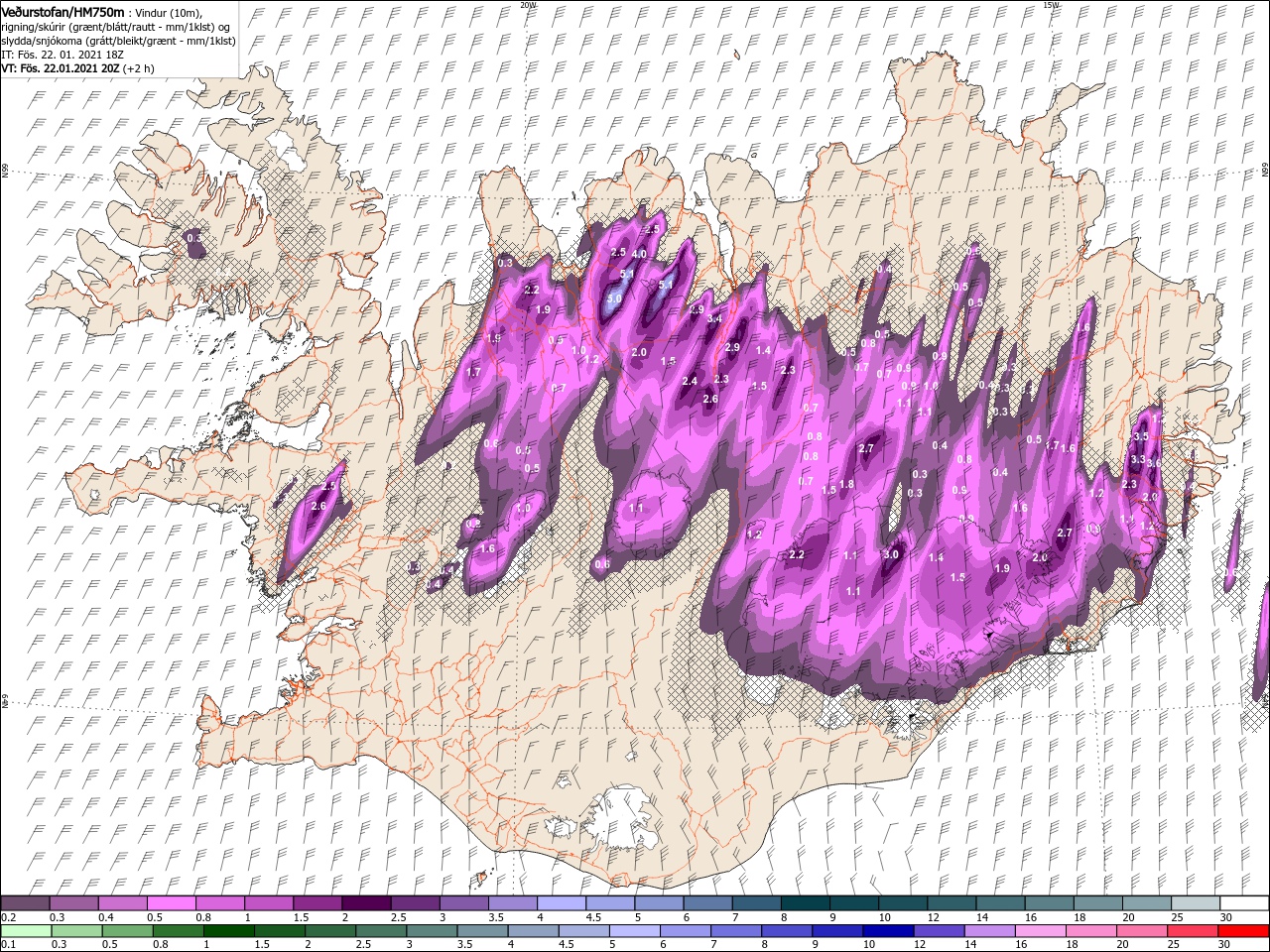
Task: Click the 0.1 label under the rain legend
Action: (x=8, y=945)
